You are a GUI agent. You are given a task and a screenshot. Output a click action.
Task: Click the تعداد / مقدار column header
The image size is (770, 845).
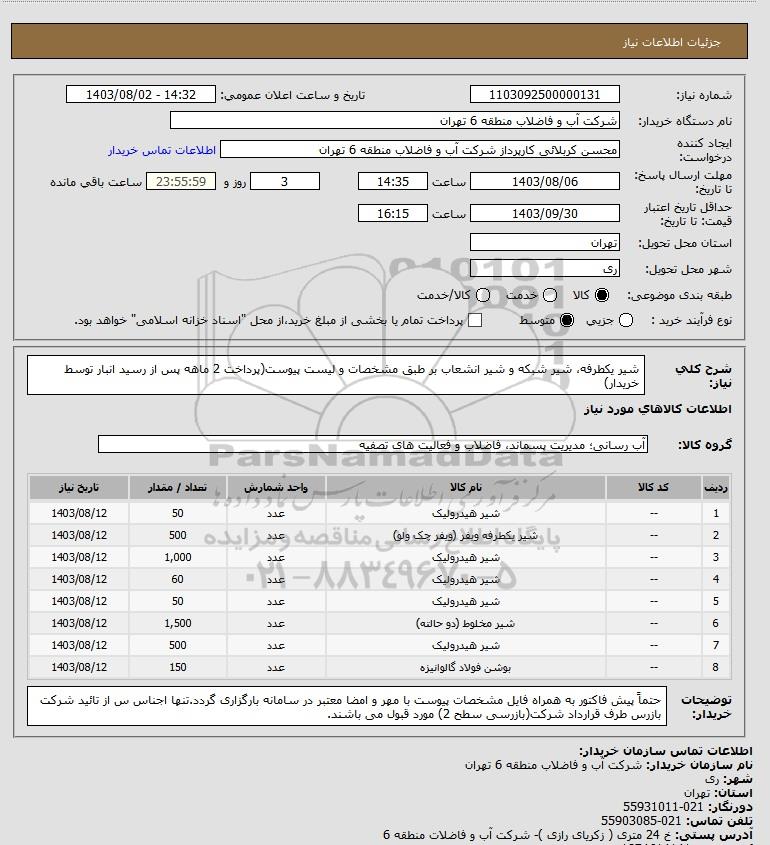pos(178,487)
